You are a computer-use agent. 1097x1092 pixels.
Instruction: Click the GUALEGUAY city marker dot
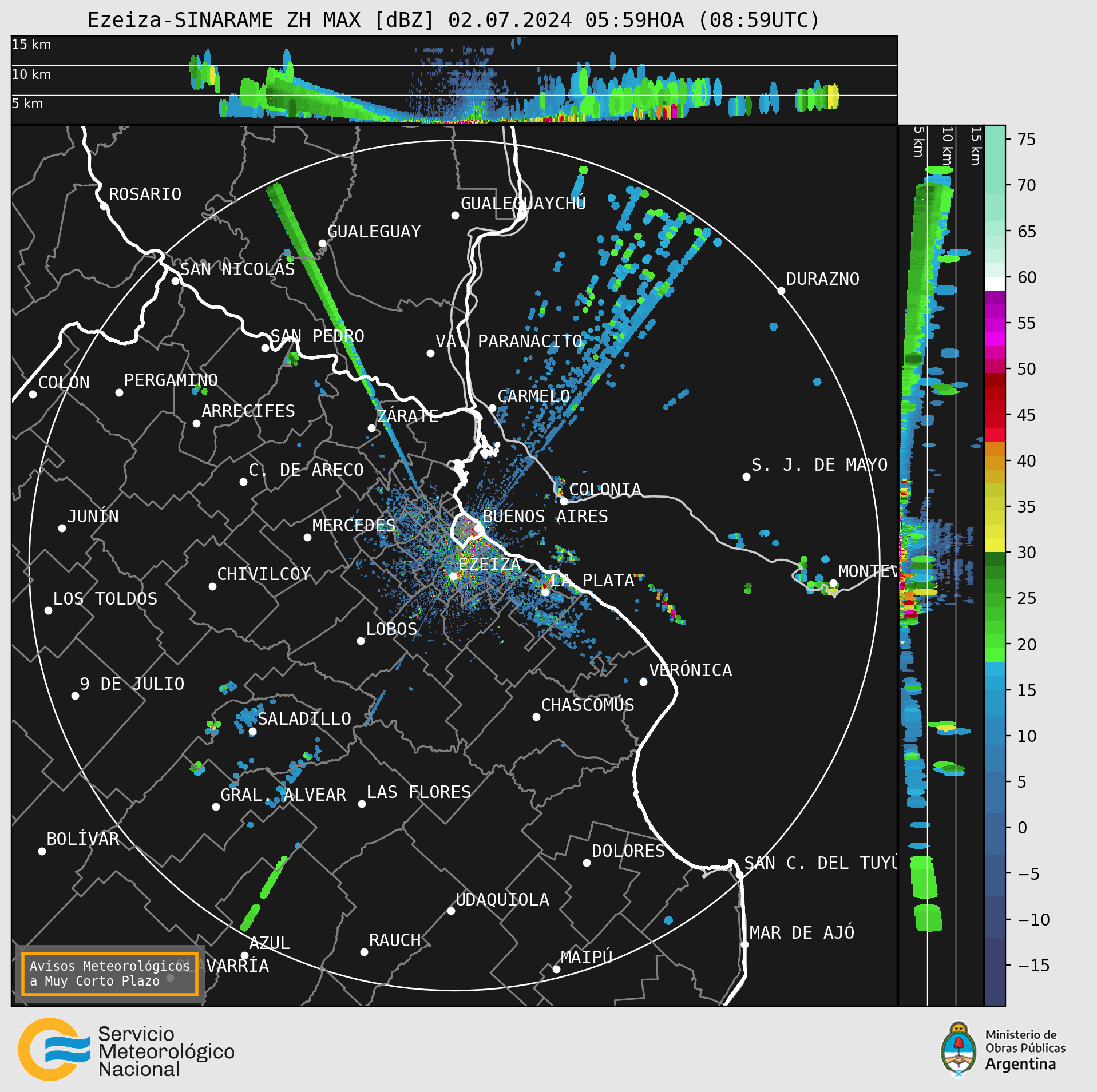coord(322,243)
